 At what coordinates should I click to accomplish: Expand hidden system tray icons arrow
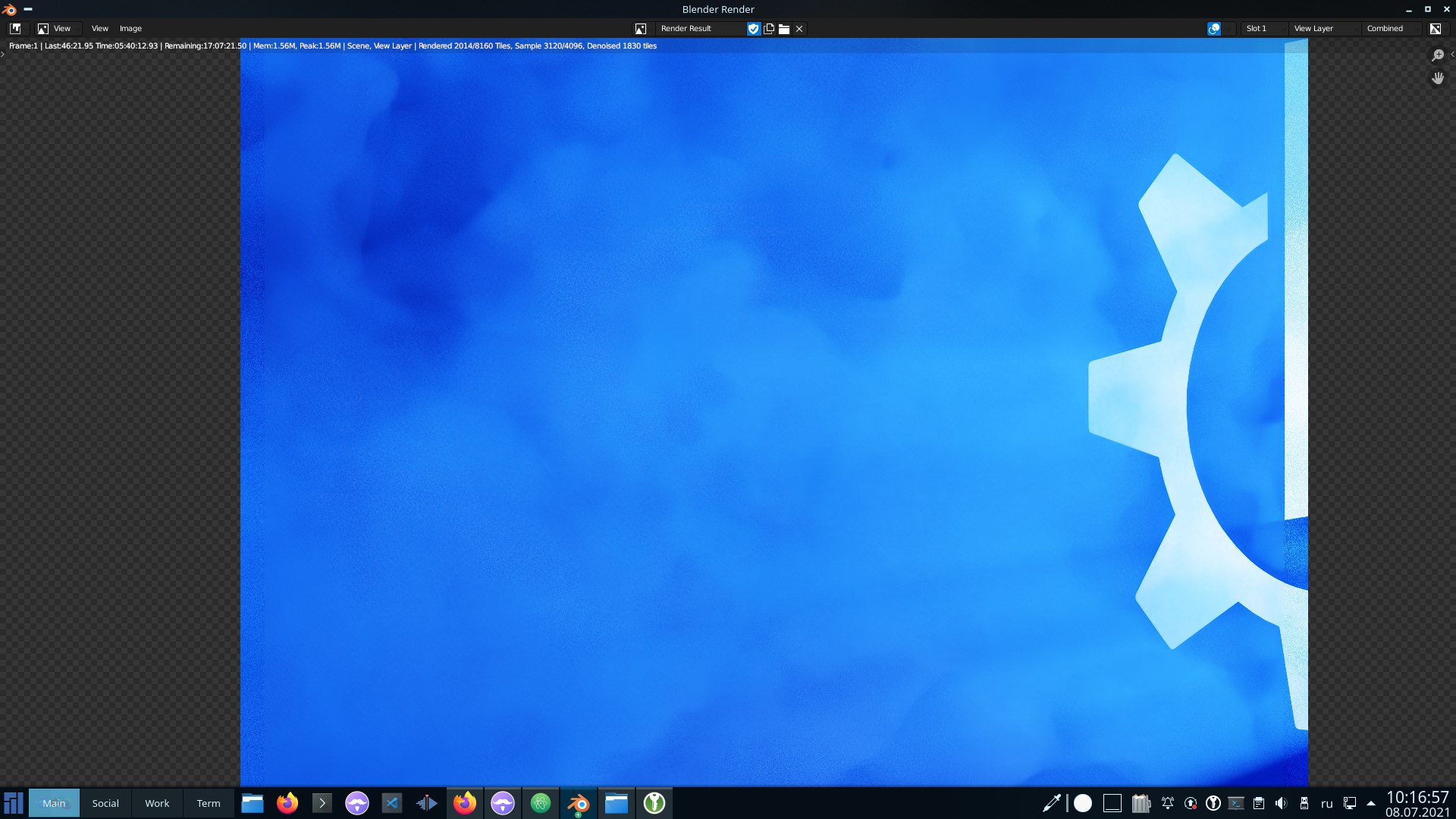tap(1371, 803)
